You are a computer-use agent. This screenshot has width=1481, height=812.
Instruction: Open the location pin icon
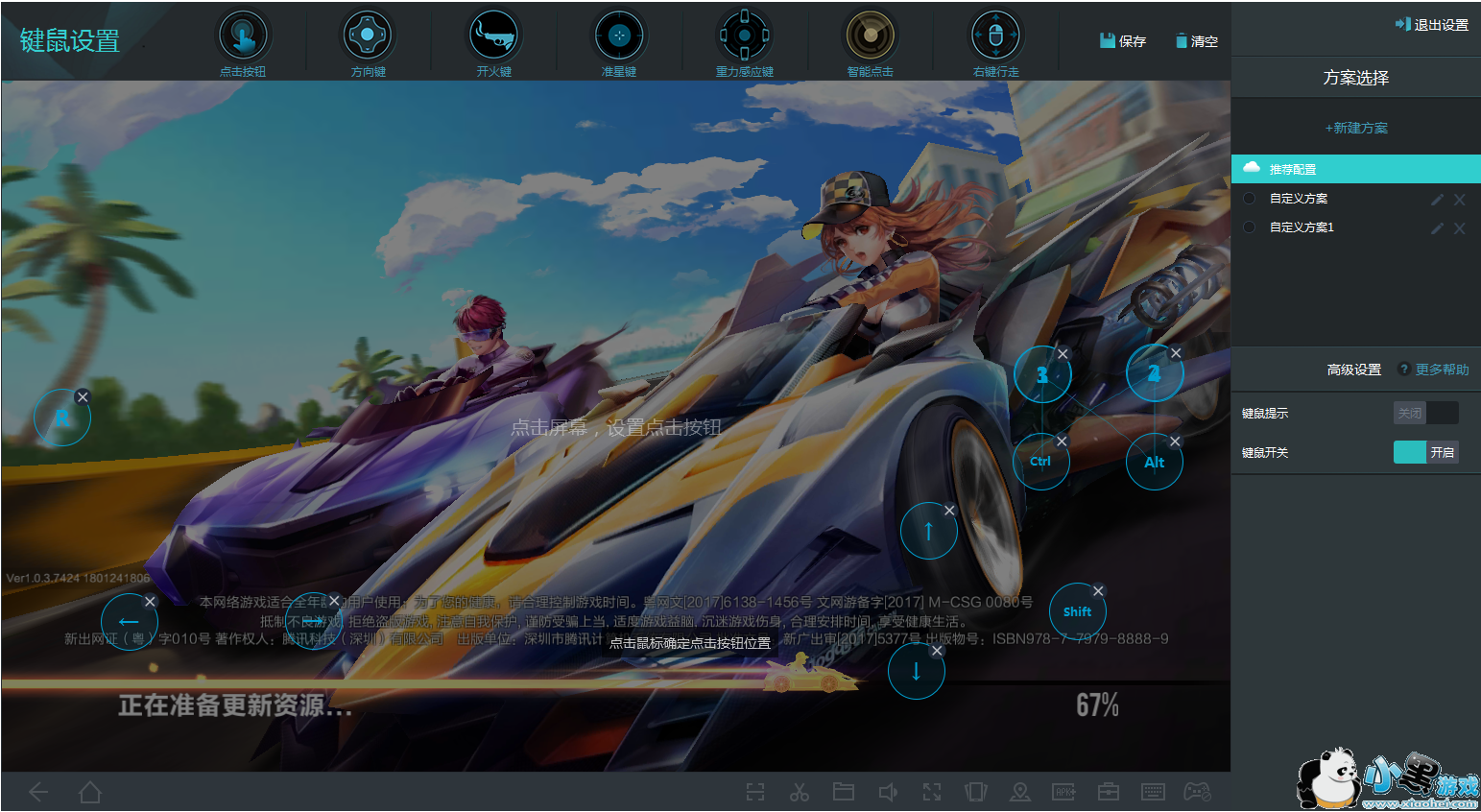[1020, 792]
